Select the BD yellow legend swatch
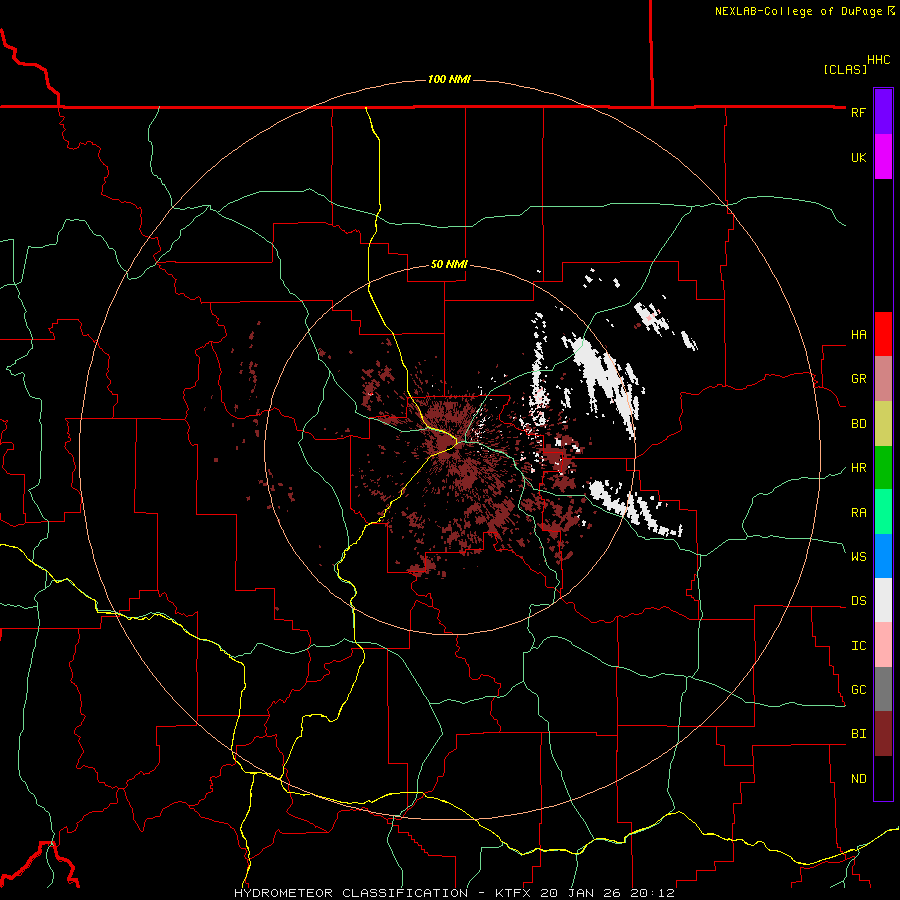This screenshot has width=900, height=900. coord(883,424)
